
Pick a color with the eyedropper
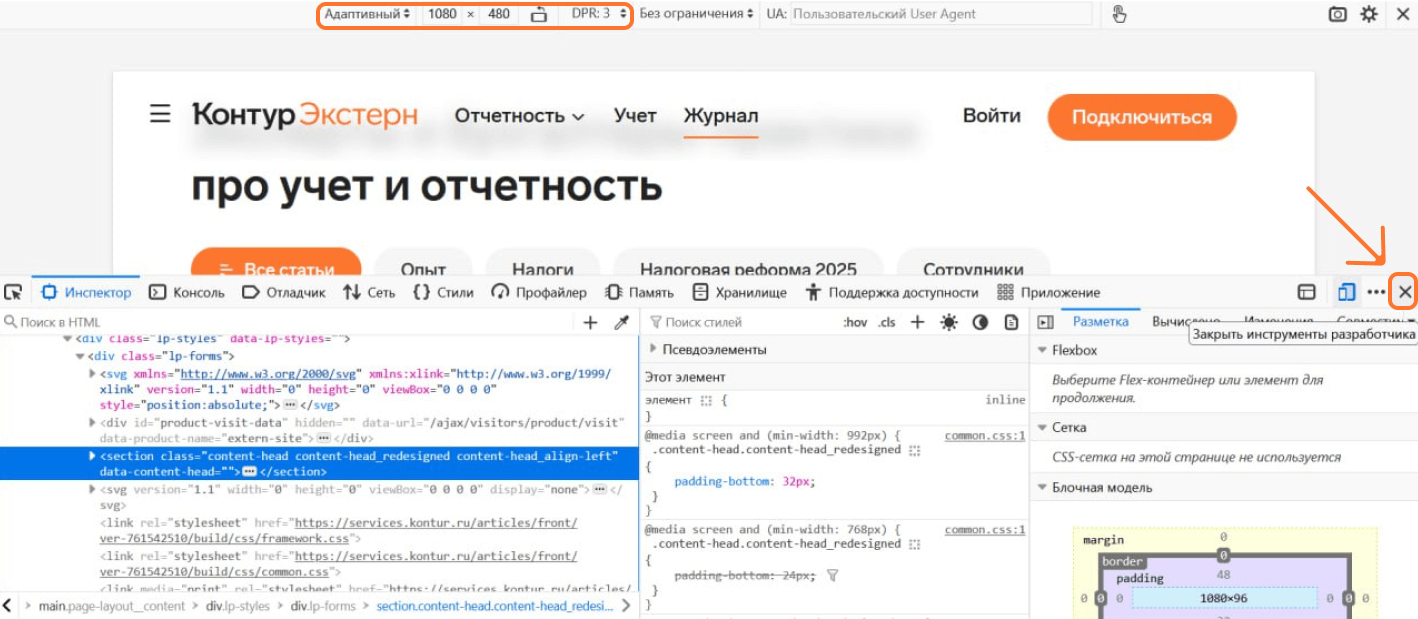click(x=621, y=322)
